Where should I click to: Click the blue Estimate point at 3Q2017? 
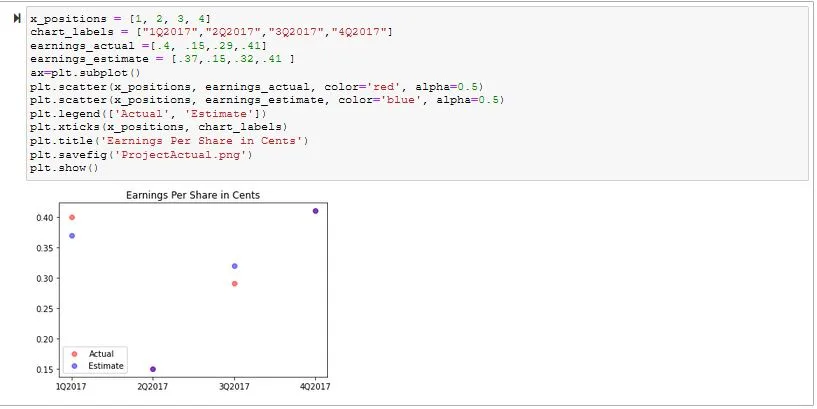coord(234,266)
